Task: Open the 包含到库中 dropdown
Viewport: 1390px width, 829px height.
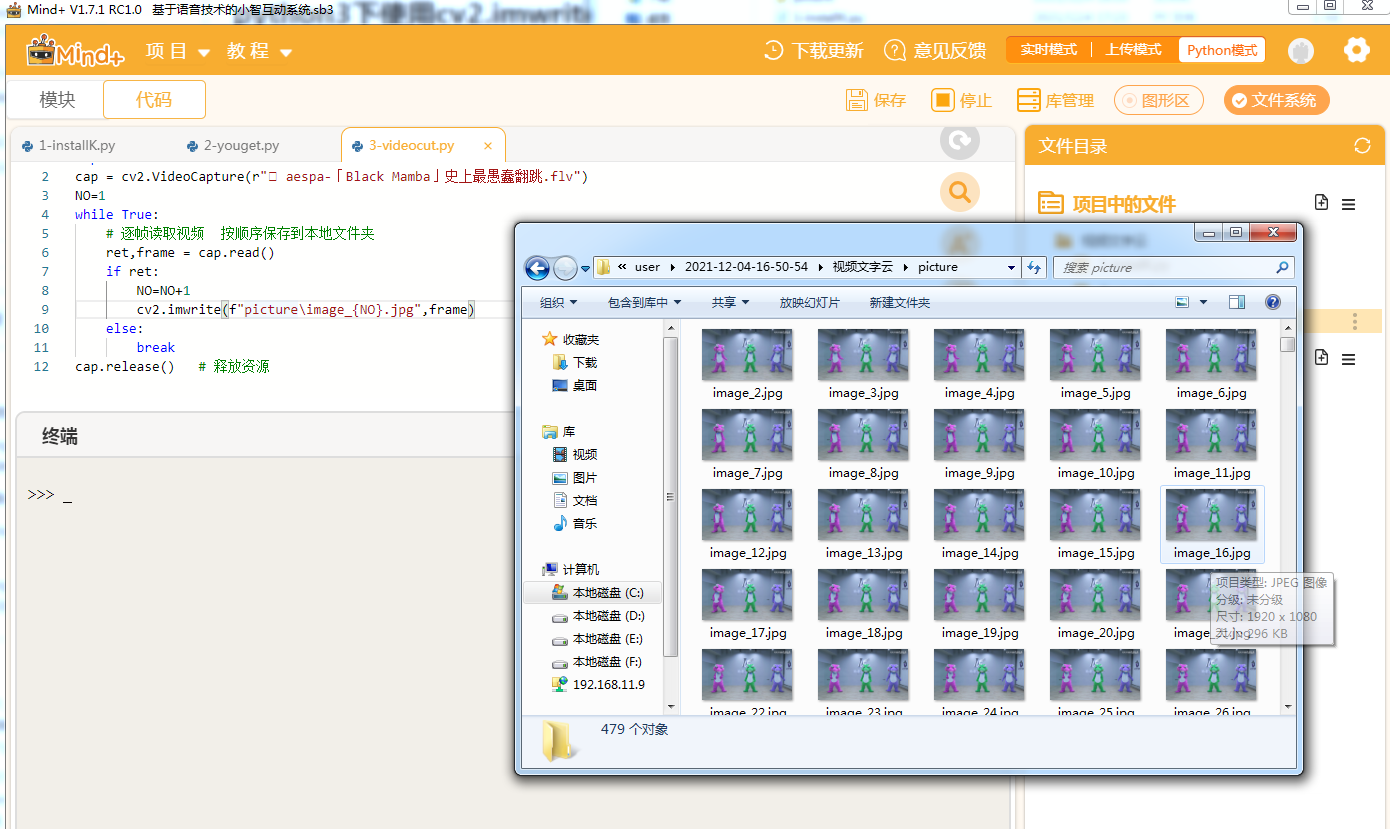Action: click(644, 302)
